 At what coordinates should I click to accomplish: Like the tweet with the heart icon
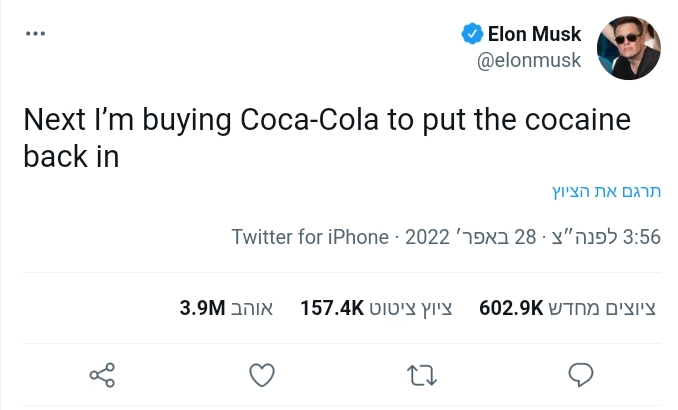tap(262, 375)
